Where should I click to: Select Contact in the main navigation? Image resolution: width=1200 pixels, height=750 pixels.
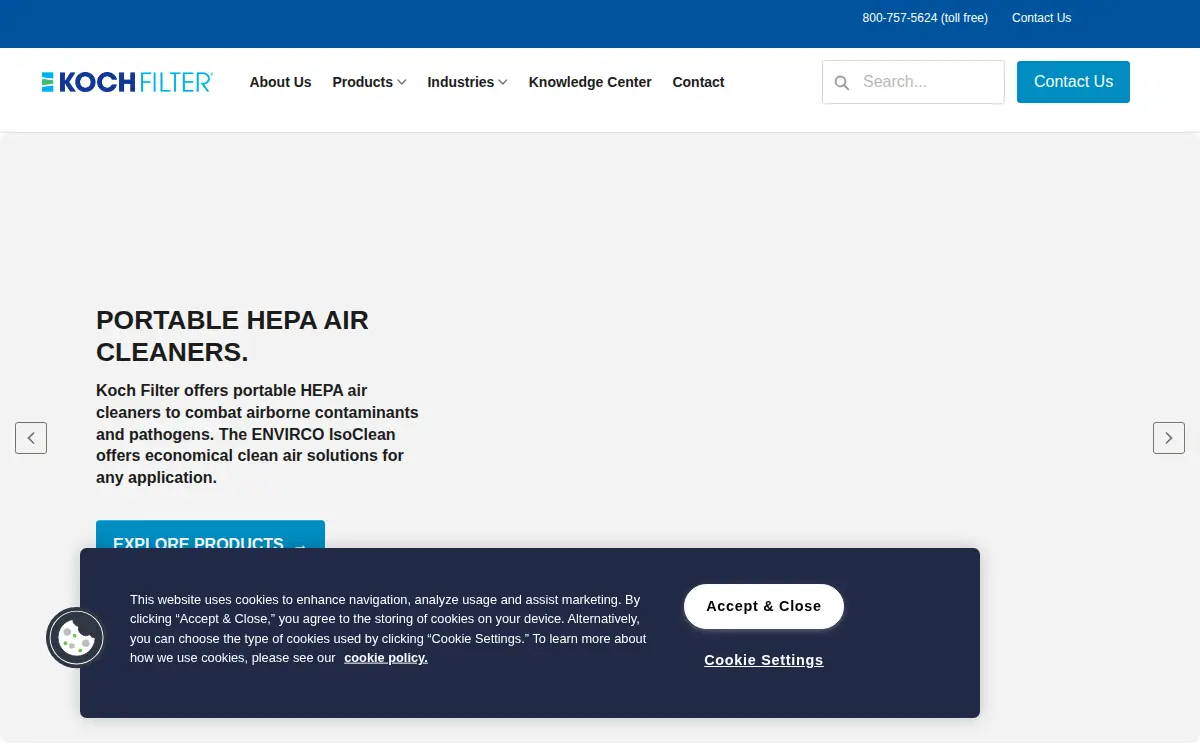(x=698, y=82)
